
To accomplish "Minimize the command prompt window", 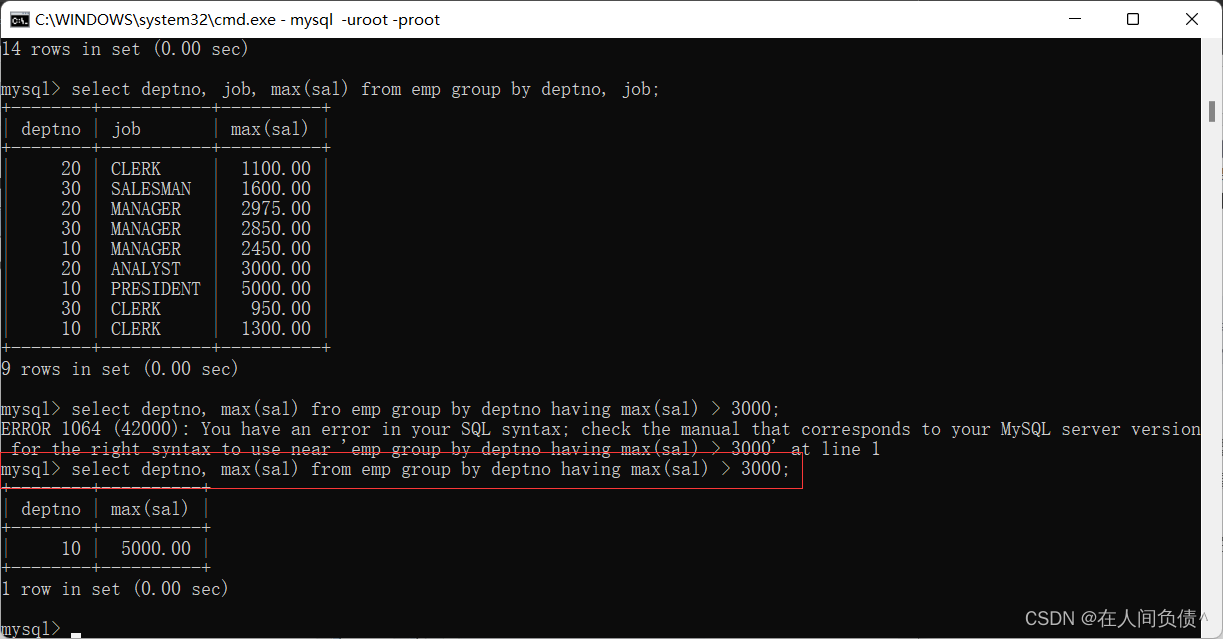I will pyautogui.click(x=1074, y=19).
